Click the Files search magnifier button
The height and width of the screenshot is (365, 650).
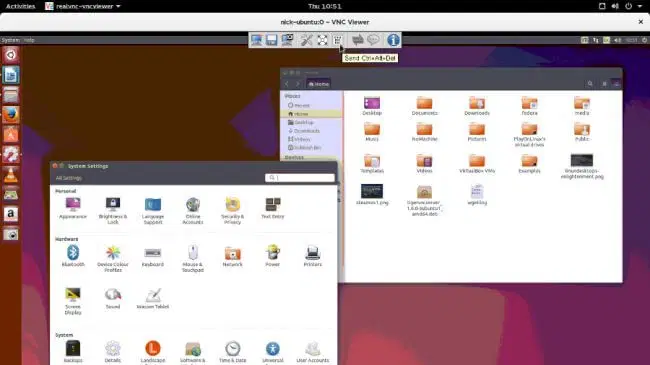click(590, 84)
